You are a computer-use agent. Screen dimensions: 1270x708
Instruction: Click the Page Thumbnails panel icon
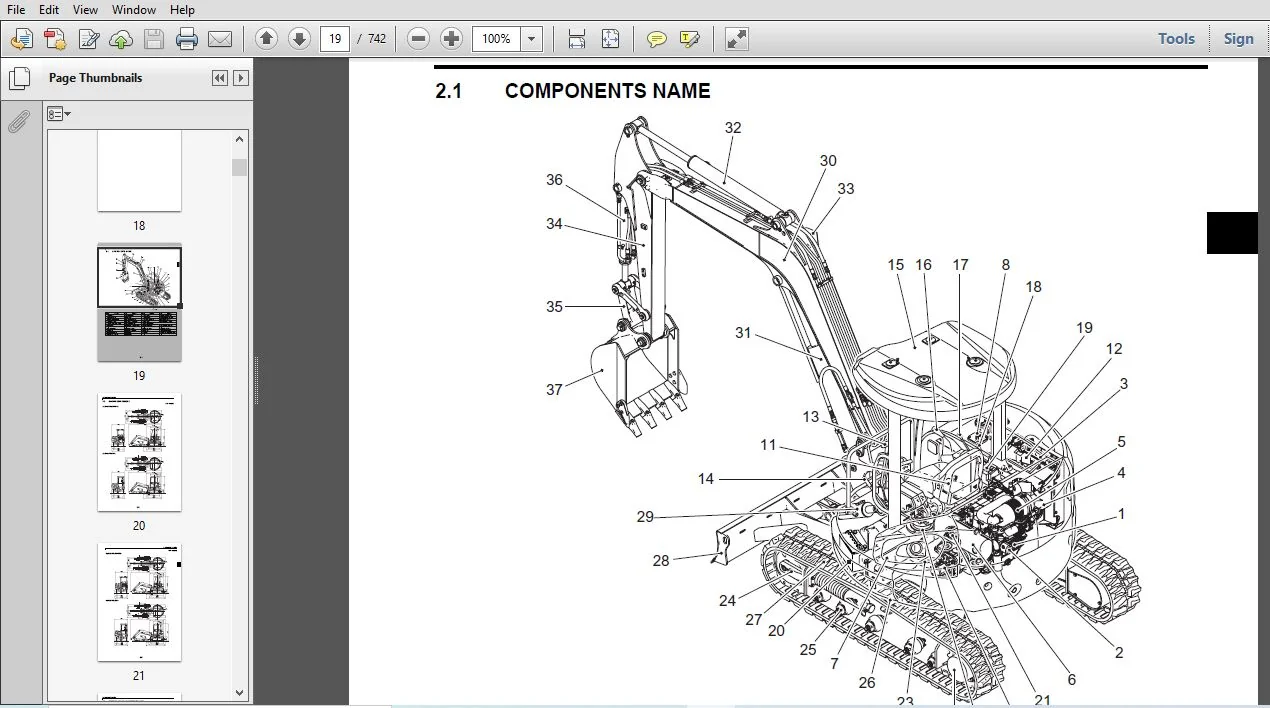(19, 78)
